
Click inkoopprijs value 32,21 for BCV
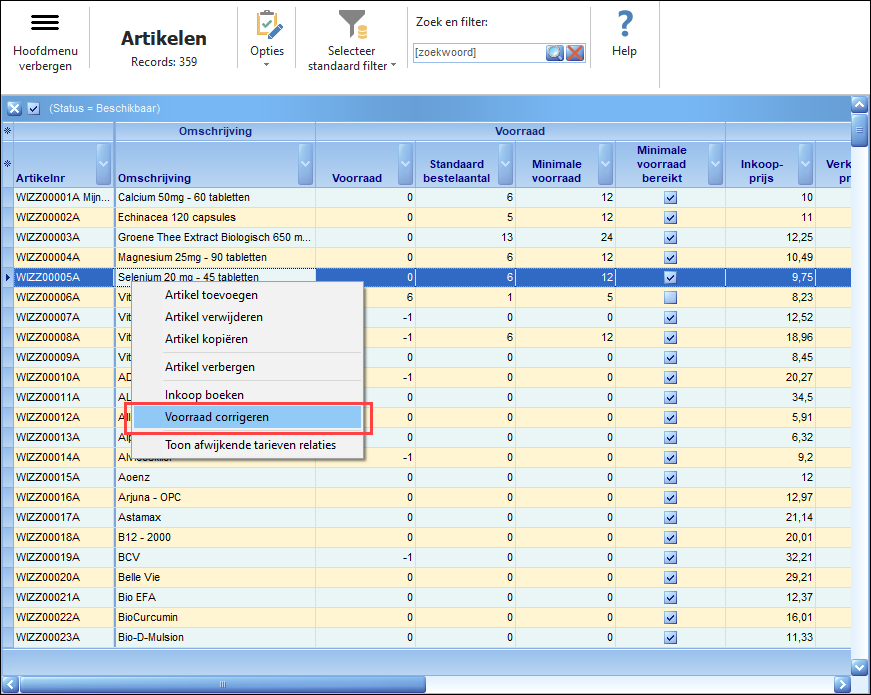[x=770, y=557]
